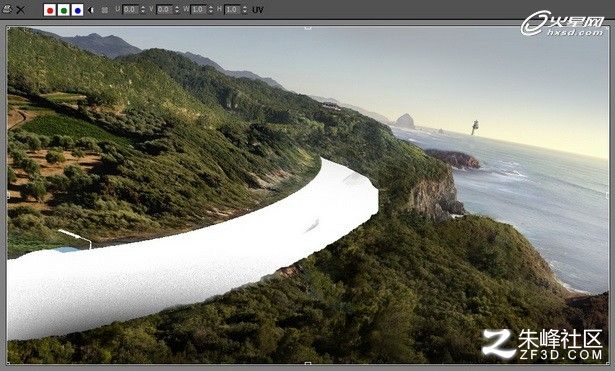Click the print/stamp icon in toolbar
This screenshot has width=615, height=371.
tap(7, 9)
